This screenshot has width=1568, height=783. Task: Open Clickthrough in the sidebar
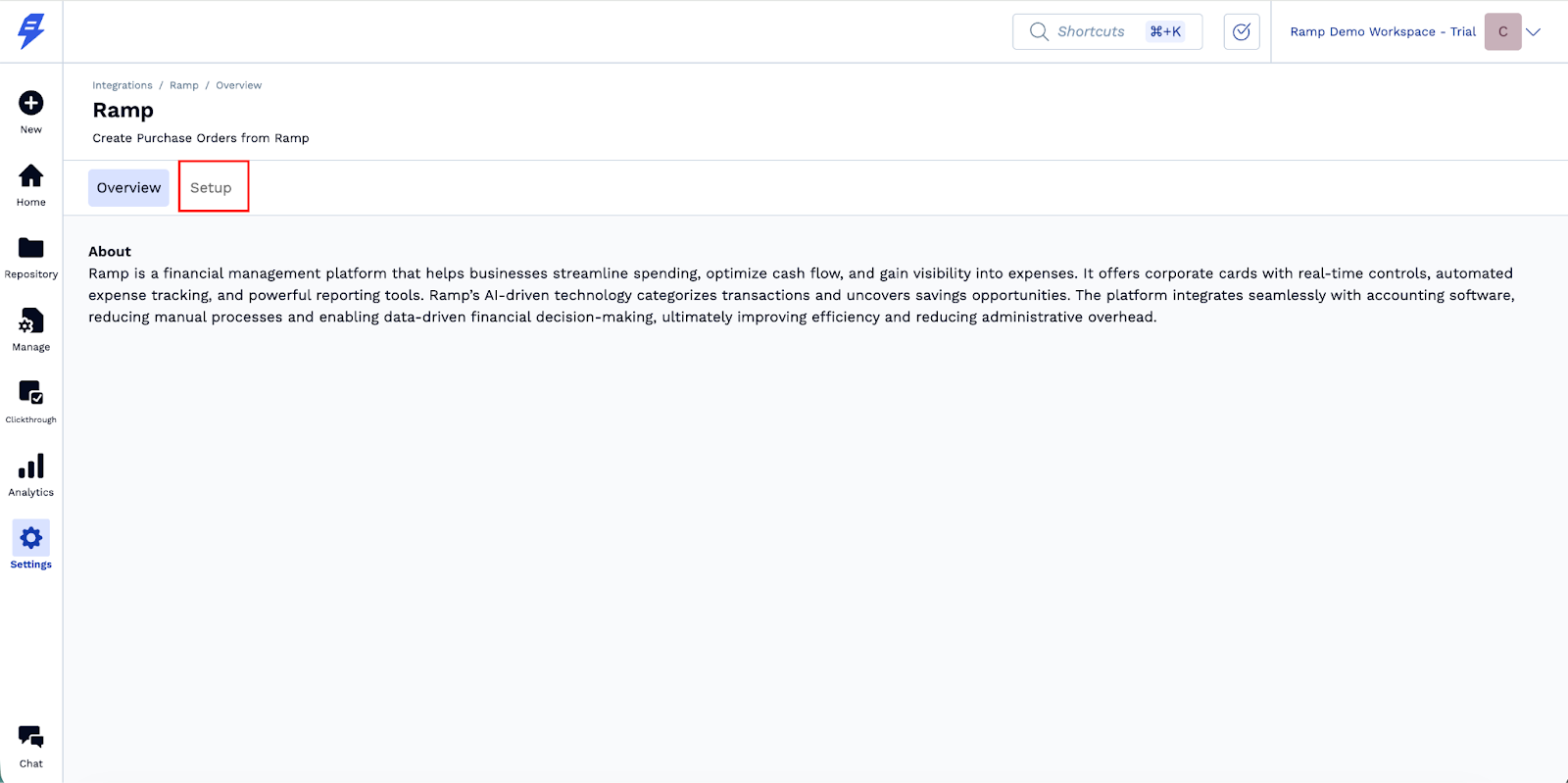pyautogui.click(x=31, y=394)
